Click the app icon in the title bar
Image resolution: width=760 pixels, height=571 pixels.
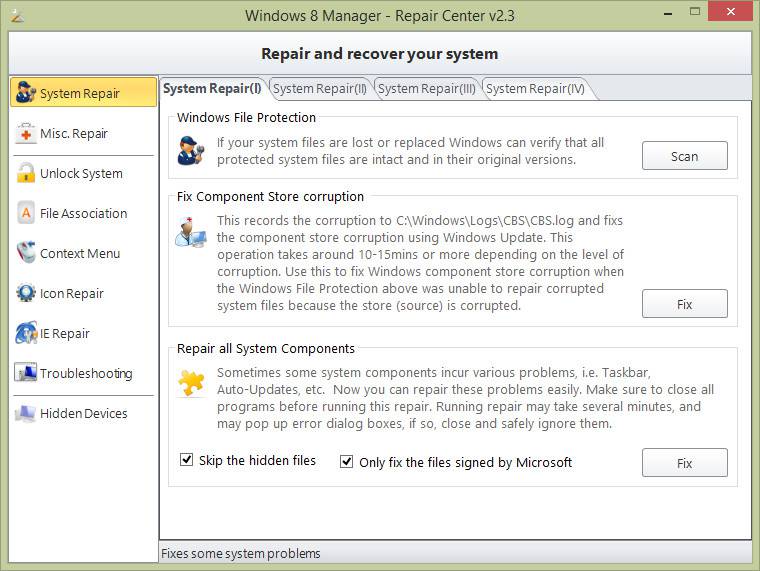pos(17,16)
